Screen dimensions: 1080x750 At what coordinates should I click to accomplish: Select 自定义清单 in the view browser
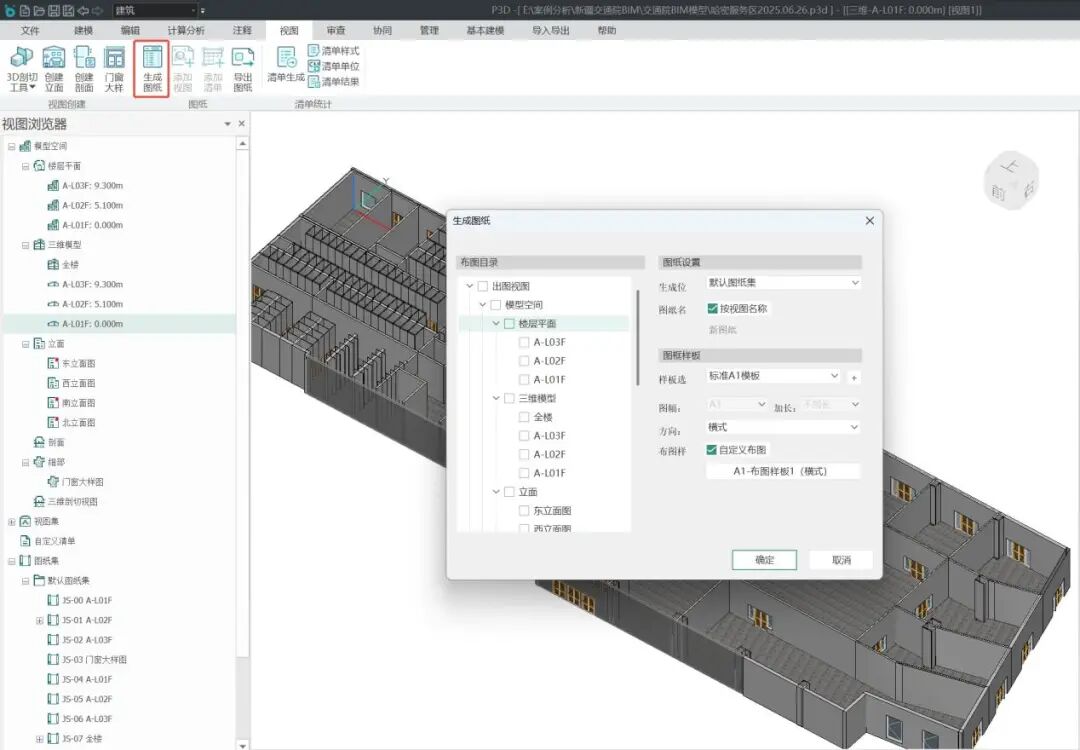(48, 541)
